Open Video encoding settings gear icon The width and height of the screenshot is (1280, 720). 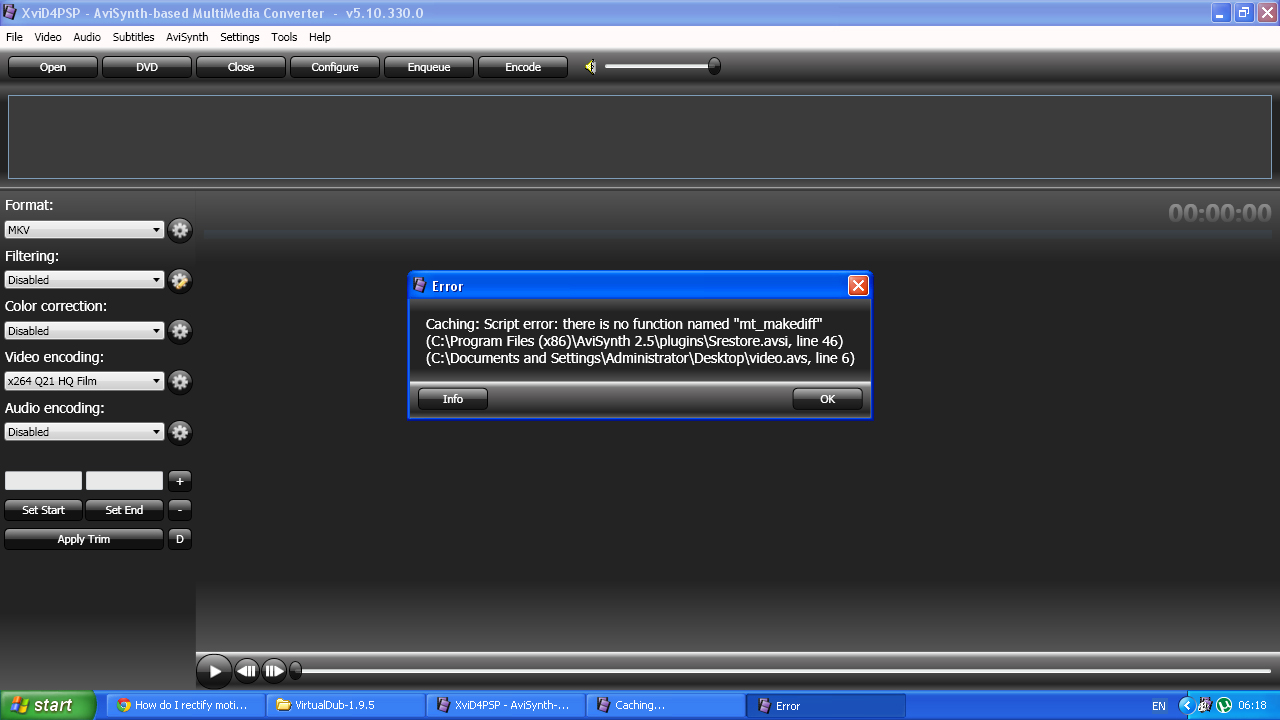[180, 381]
